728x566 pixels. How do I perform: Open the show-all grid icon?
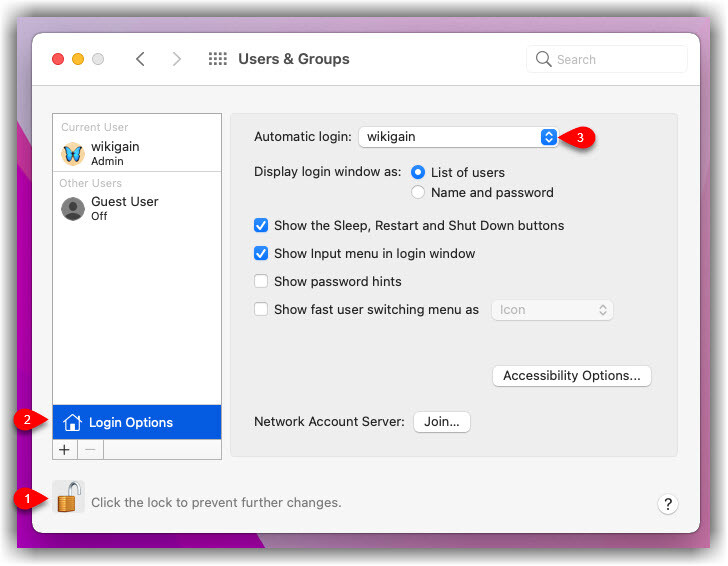[x=217, y=59]
